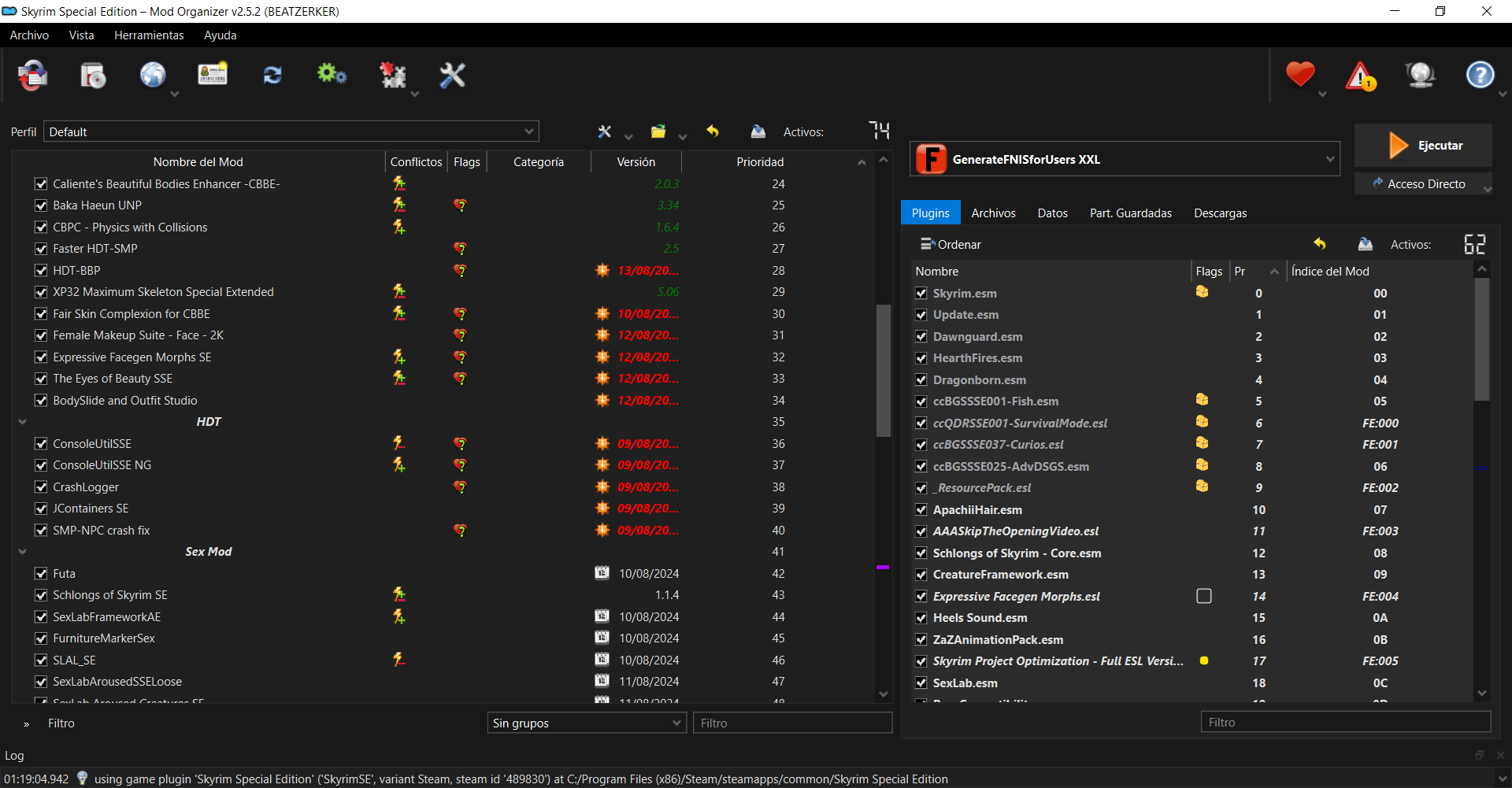
Task: Click flag icon for SMP-NPC crash fix
Action: coord(461,531)
